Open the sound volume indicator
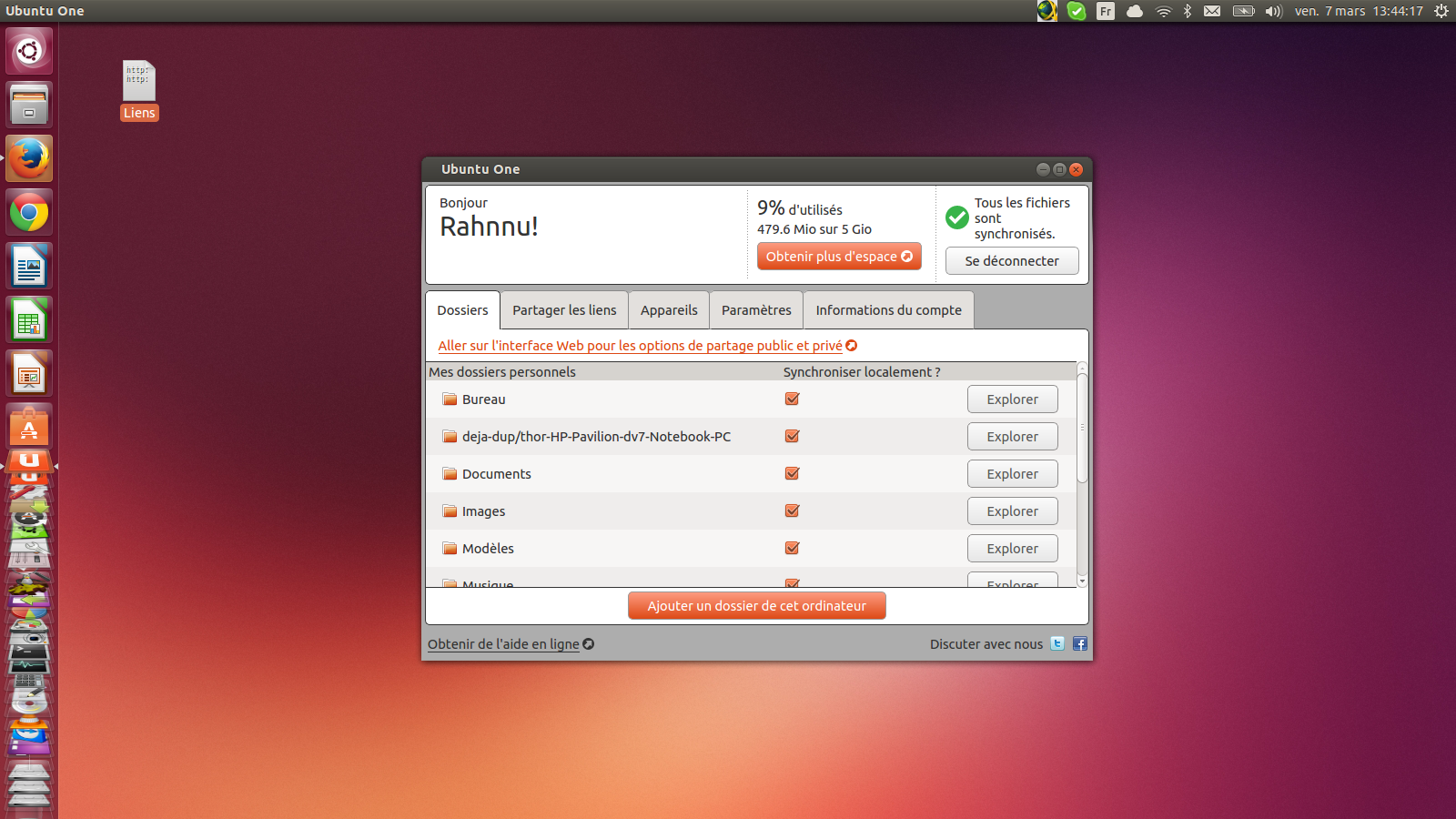Screen dimensions: 1456x819 1274,11
